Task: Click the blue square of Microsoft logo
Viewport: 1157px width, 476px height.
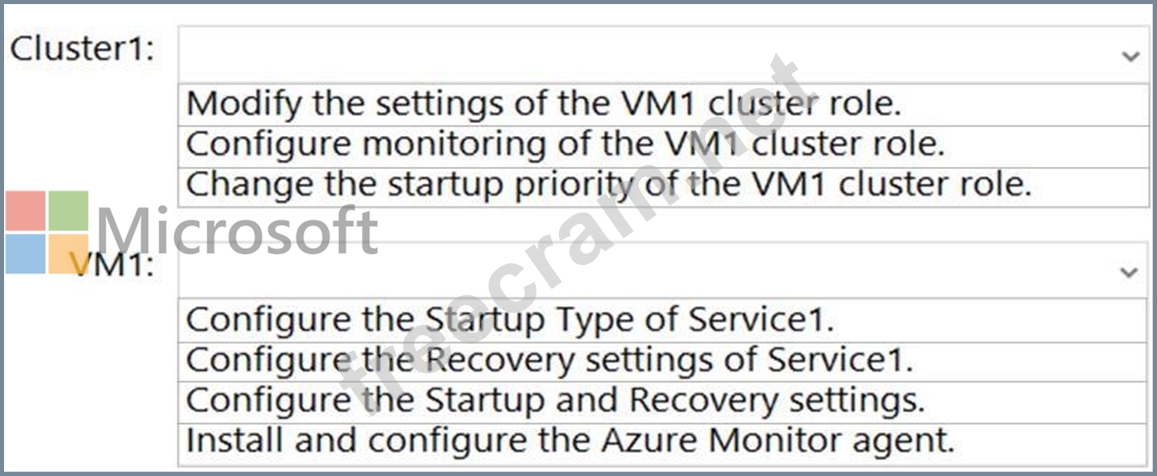Action: coord(25,254)
